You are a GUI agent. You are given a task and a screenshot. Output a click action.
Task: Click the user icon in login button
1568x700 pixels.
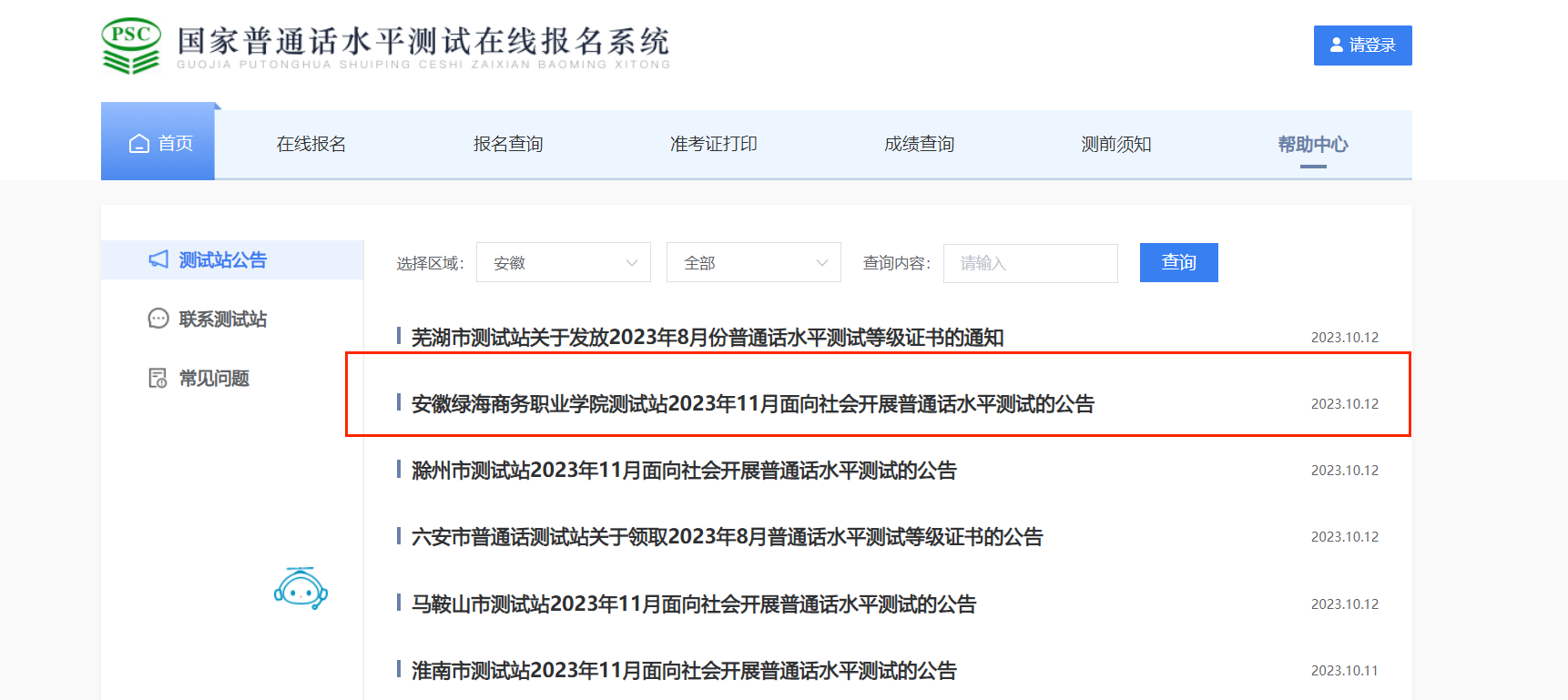coord(1337,45)
